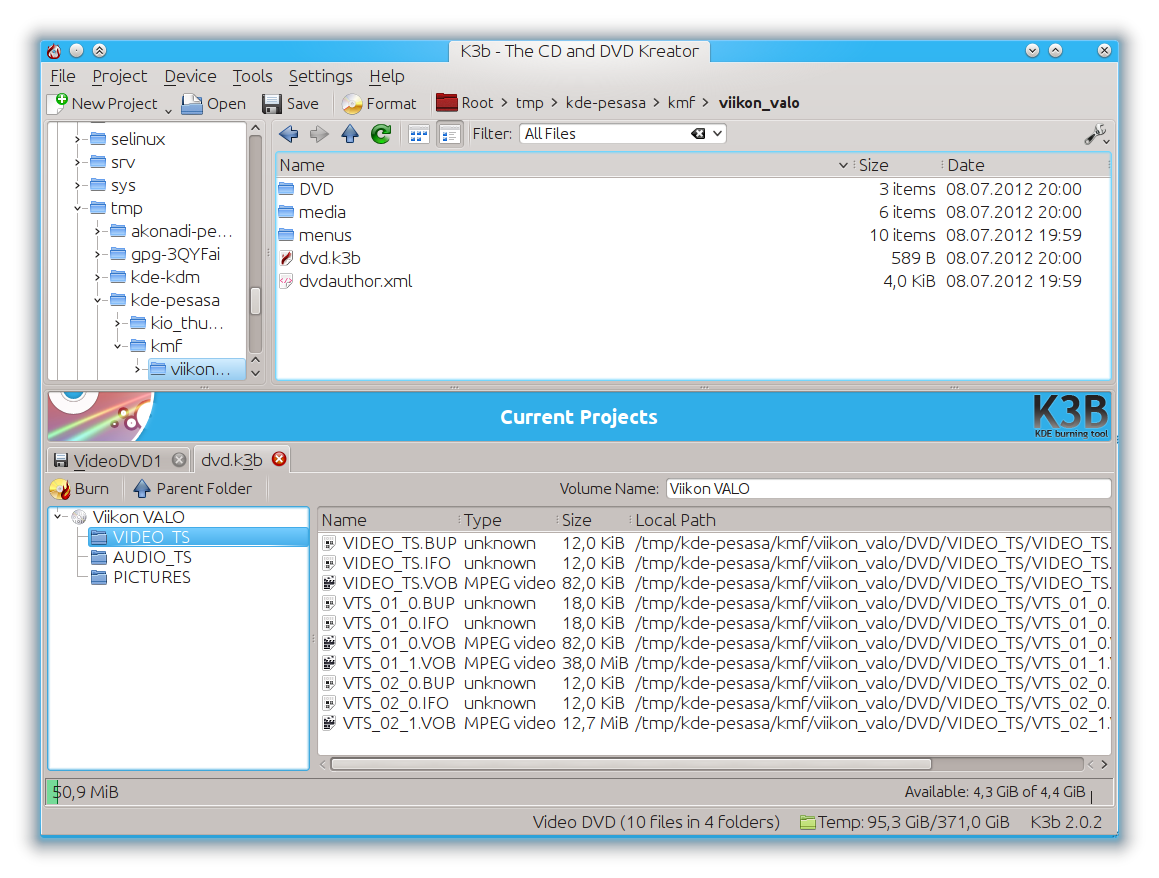Image resolution: width=1159 pixels, height=878 pixels.
Task: Click the Open toolbar button
Action: click(214, 103)
